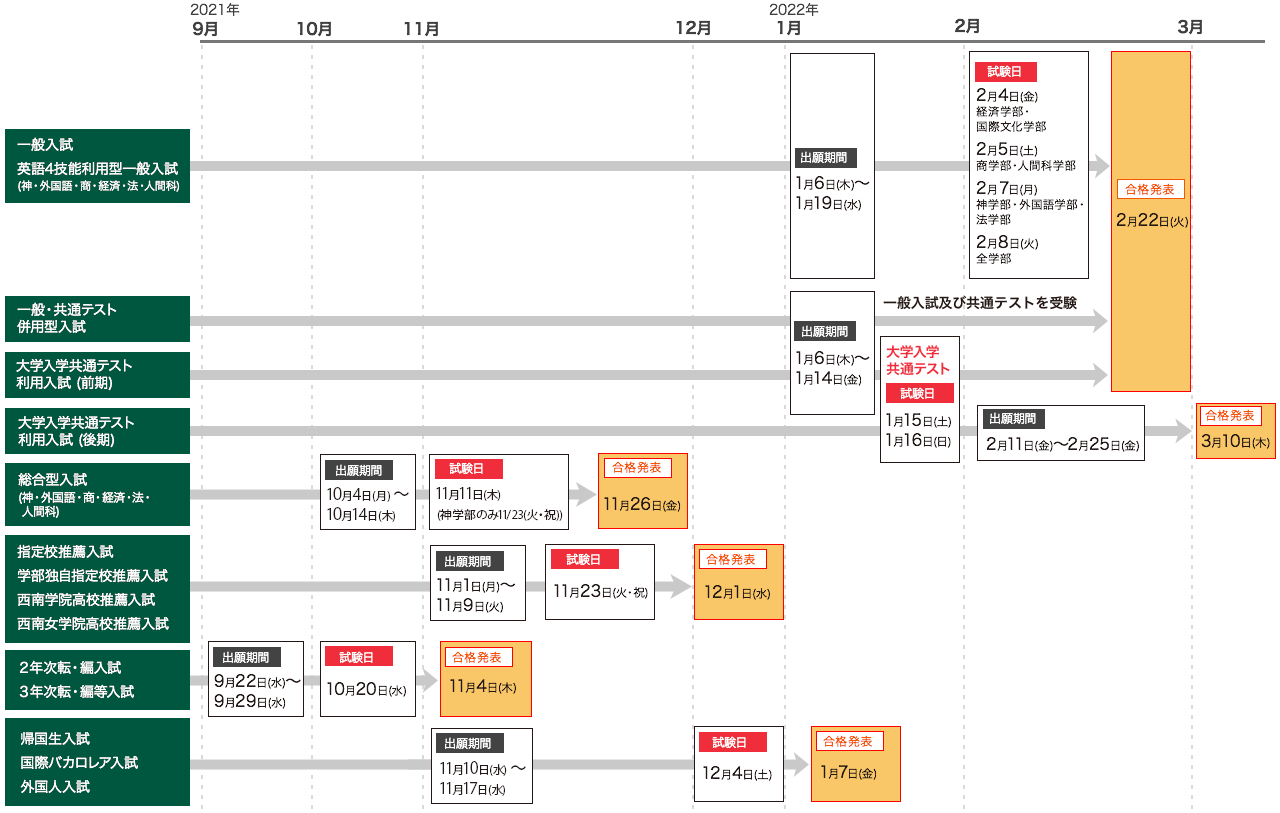This screenshot has height=813, width=1280.
Task: Select the 12月1日(水) result date
Action: point(737,592)
